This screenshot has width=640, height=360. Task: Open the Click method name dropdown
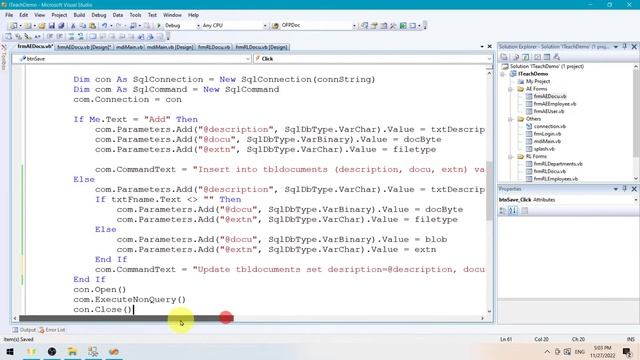(x=489, y=59)
